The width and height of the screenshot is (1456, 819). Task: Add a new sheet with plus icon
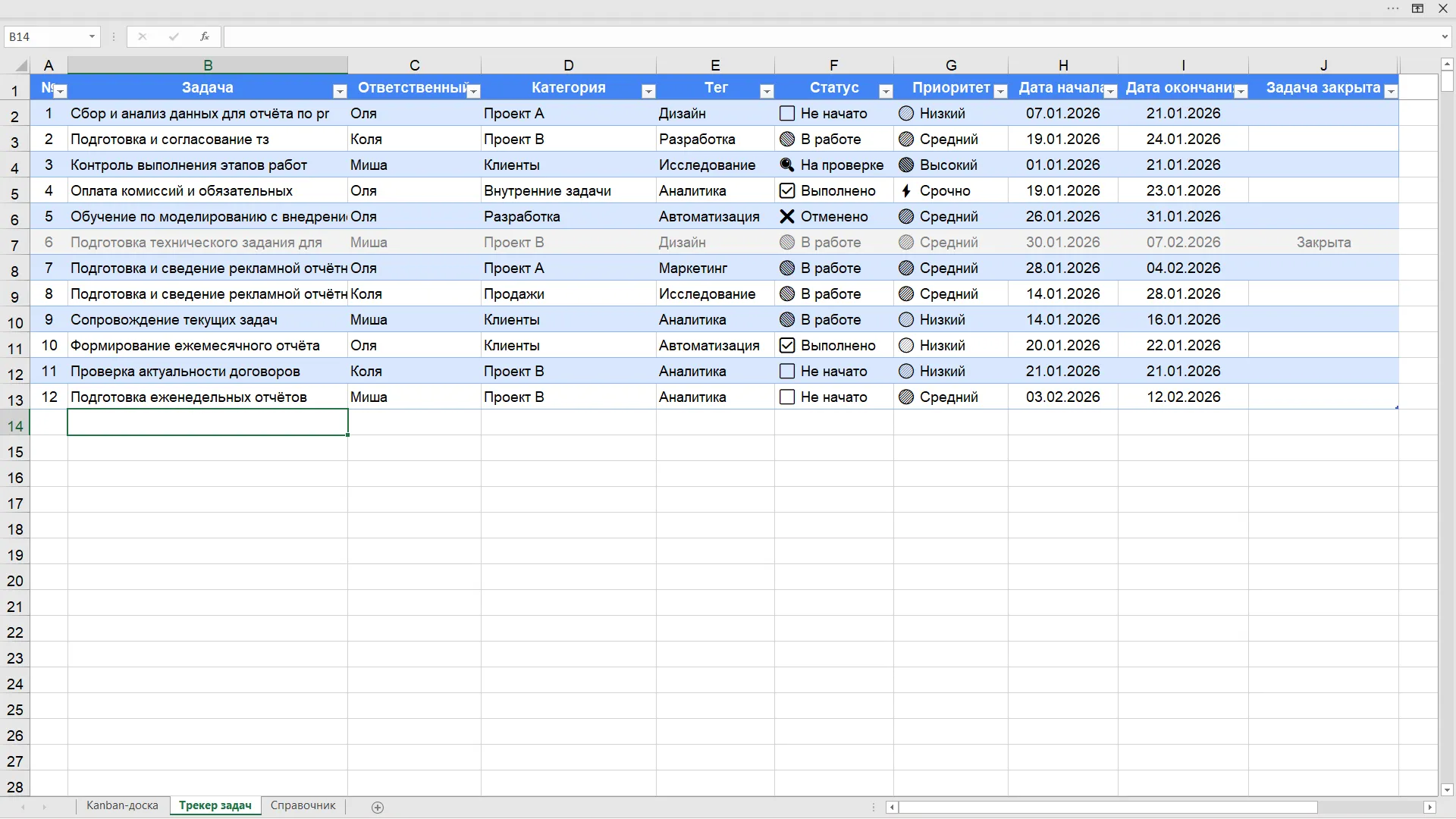378,807
